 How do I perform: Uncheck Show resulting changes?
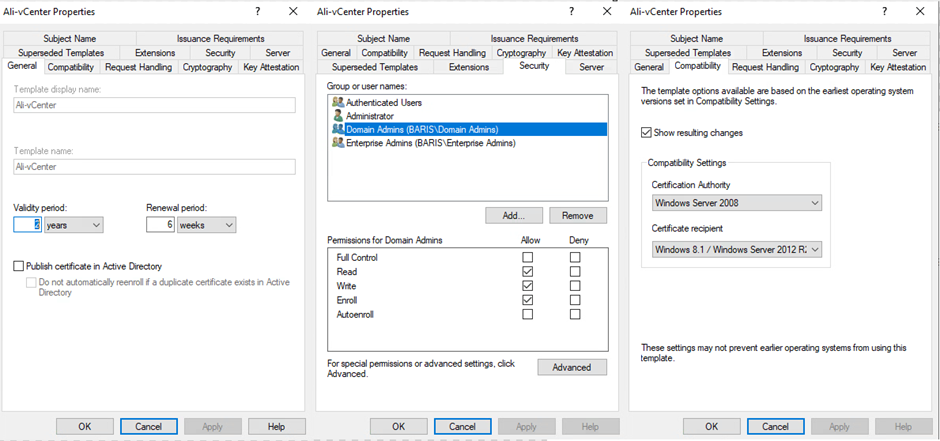pyautogui.click(x=646, y=132)
